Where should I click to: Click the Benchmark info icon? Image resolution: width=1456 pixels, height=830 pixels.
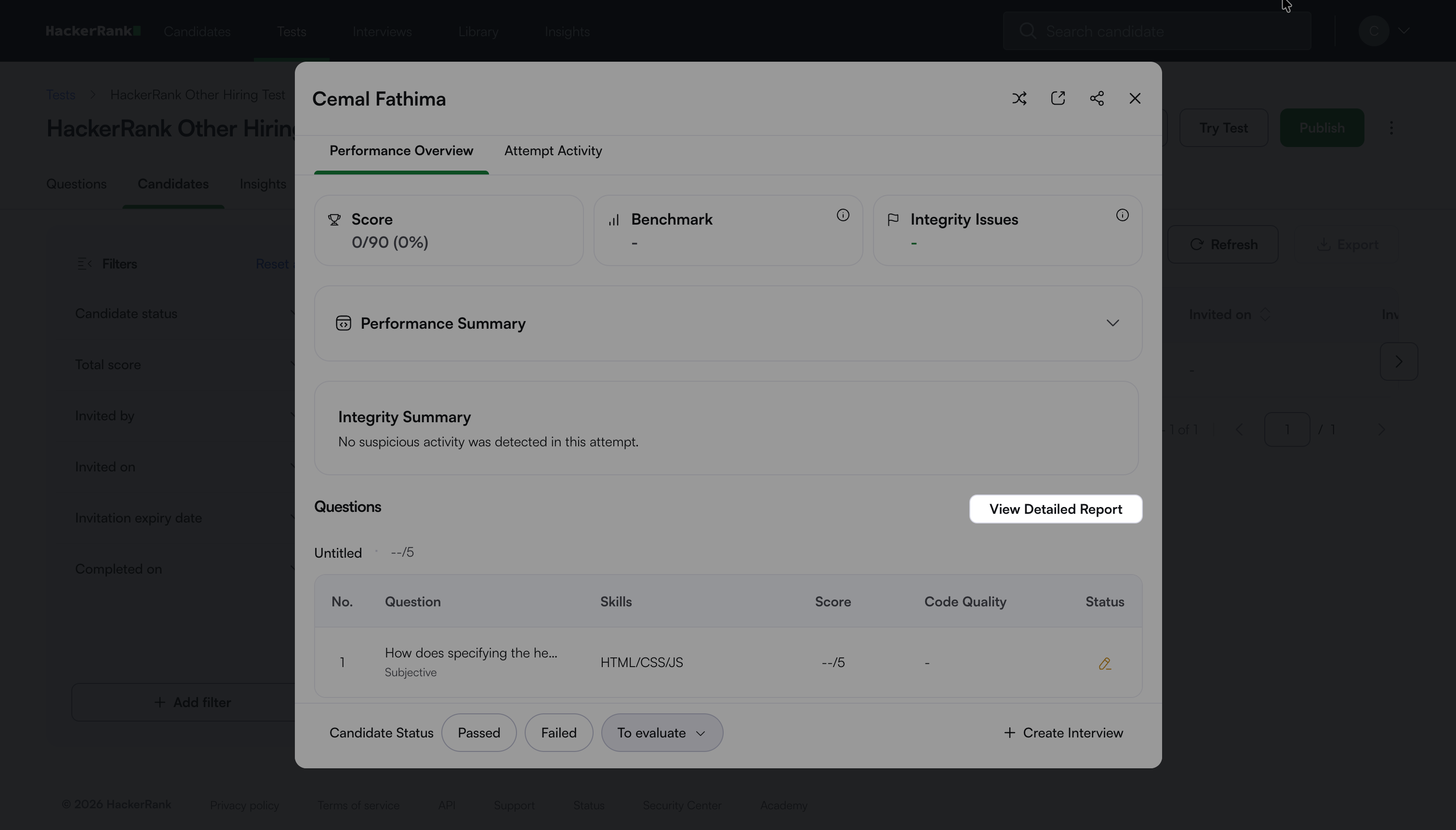[843, 215]
